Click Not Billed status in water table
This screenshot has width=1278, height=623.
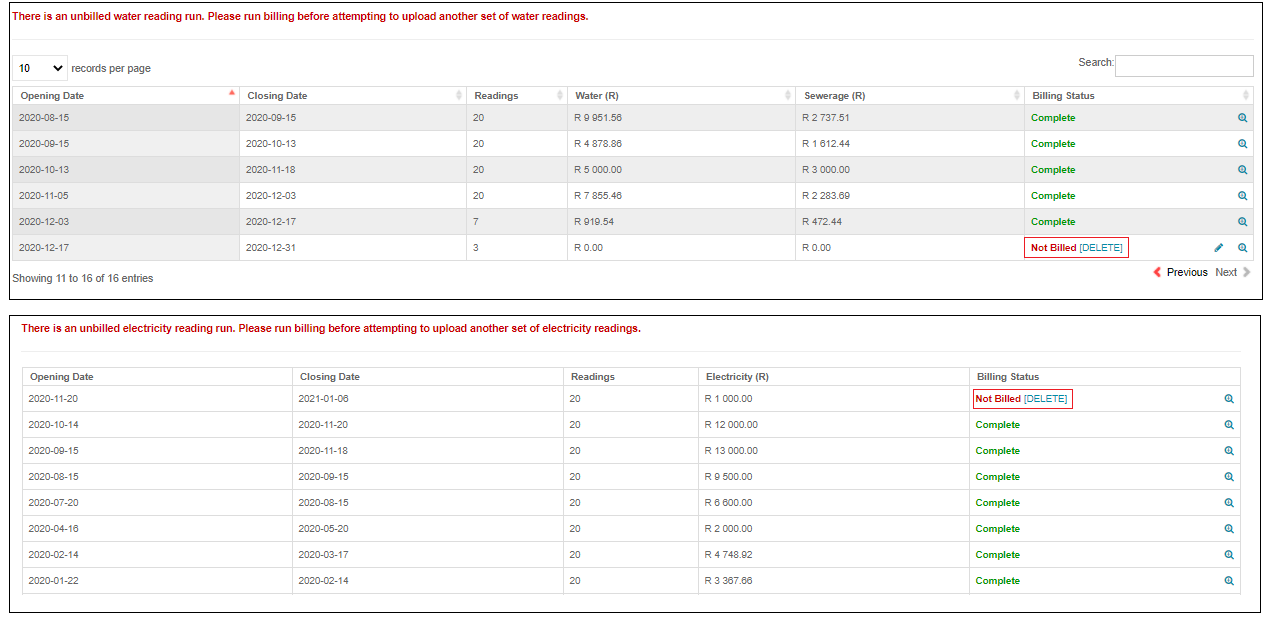1053,248
